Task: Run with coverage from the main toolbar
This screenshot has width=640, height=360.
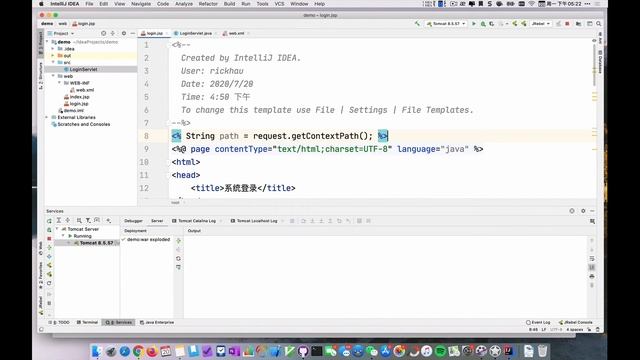Action: 492,24
